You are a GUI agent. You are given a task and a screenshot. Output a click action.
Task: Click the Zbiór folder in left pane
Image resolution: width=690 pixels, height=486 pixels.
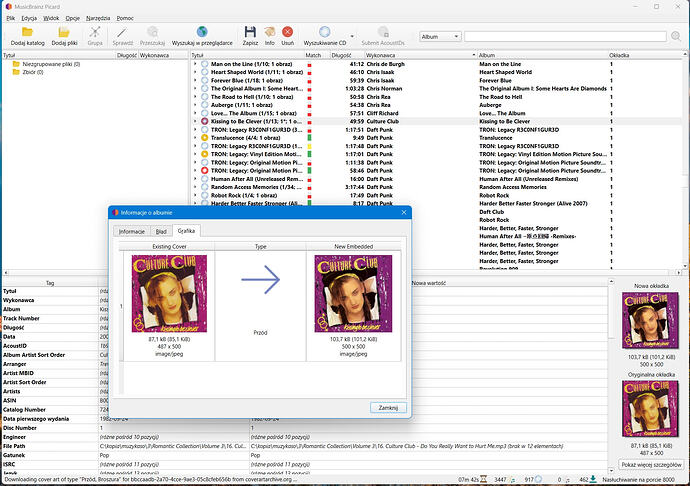(28, 72)
